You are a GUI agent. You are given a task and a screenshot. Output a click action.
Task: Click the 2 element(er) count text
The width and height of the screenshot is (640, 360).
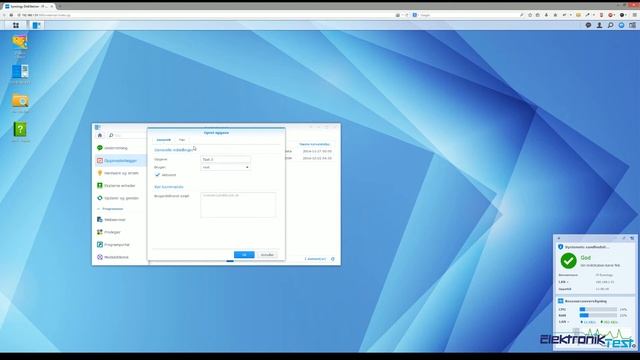tap(315, 259)
